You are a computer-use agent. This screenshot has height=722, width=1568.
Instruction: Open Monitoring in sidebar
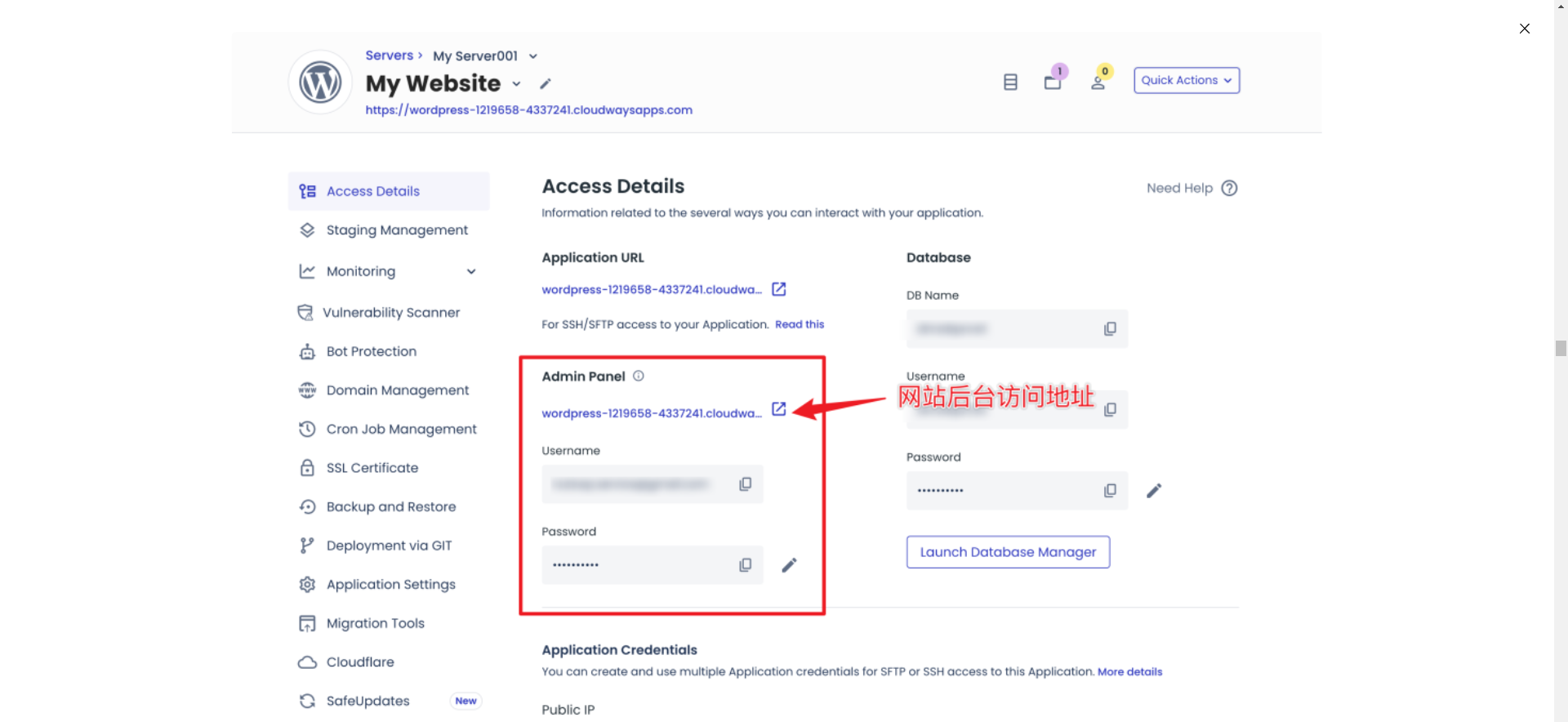pyautogui.click(x=360, y=271)
